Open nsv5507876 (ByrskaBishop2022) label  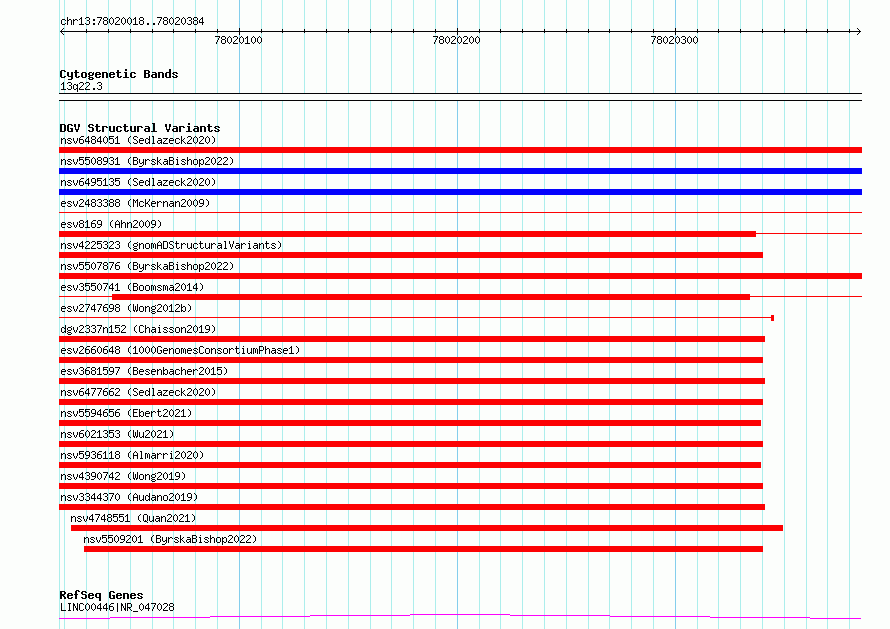coord(147,266)
